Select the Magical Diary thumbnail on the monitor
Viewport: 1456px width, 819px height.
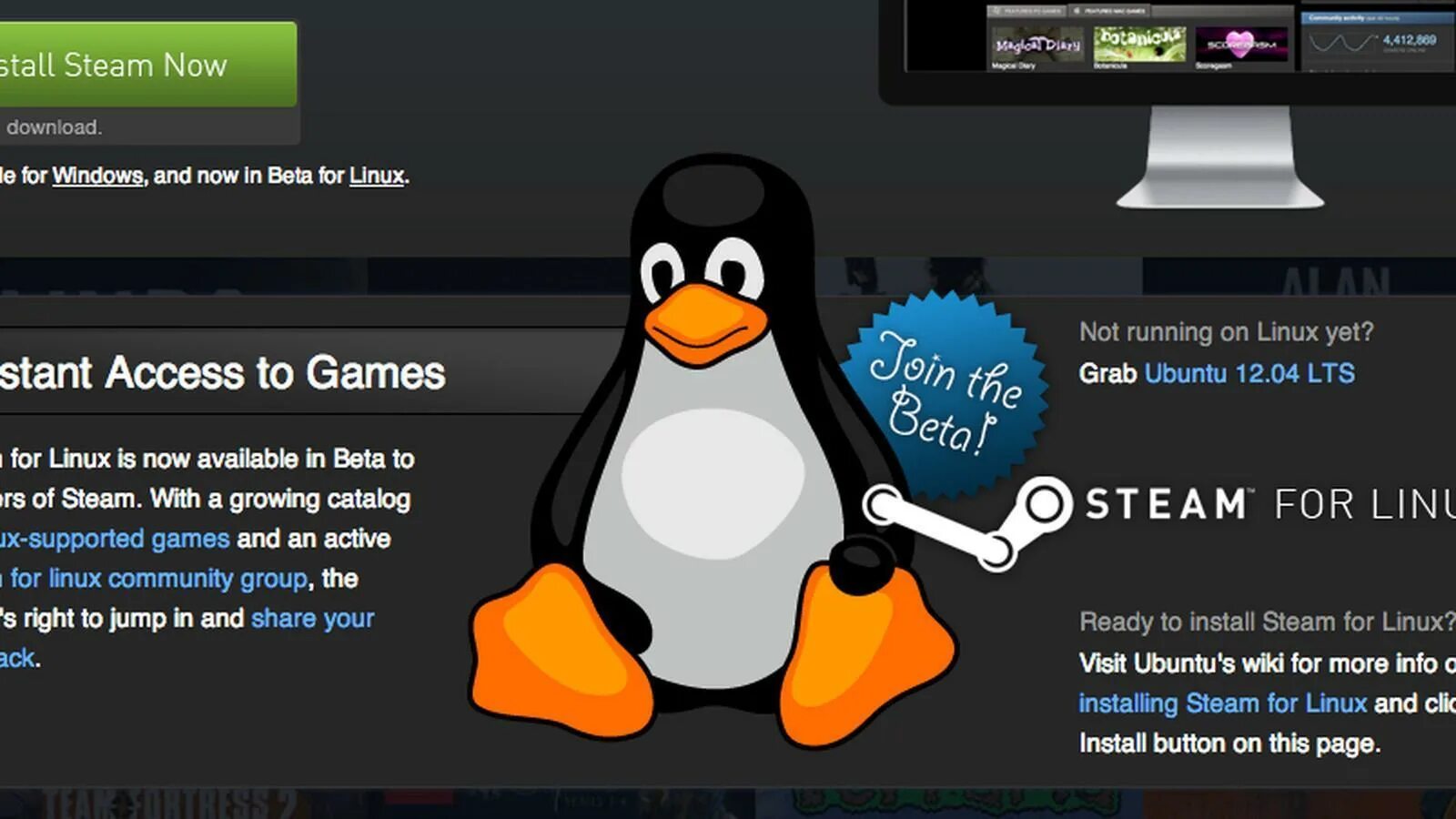[x=1037, y=45]
